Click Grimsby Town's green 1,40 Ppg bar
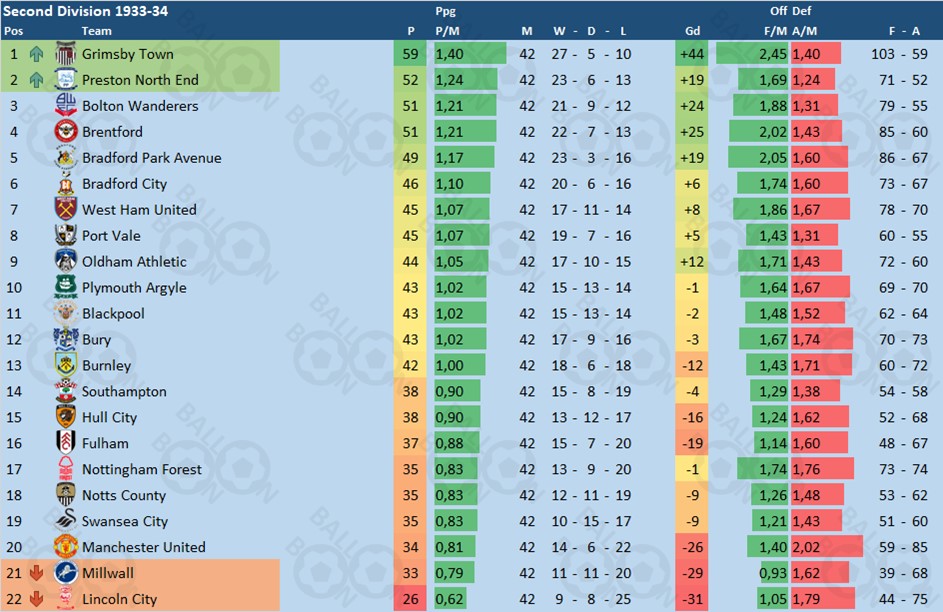The image size is (943, 612). pos(470,54)
